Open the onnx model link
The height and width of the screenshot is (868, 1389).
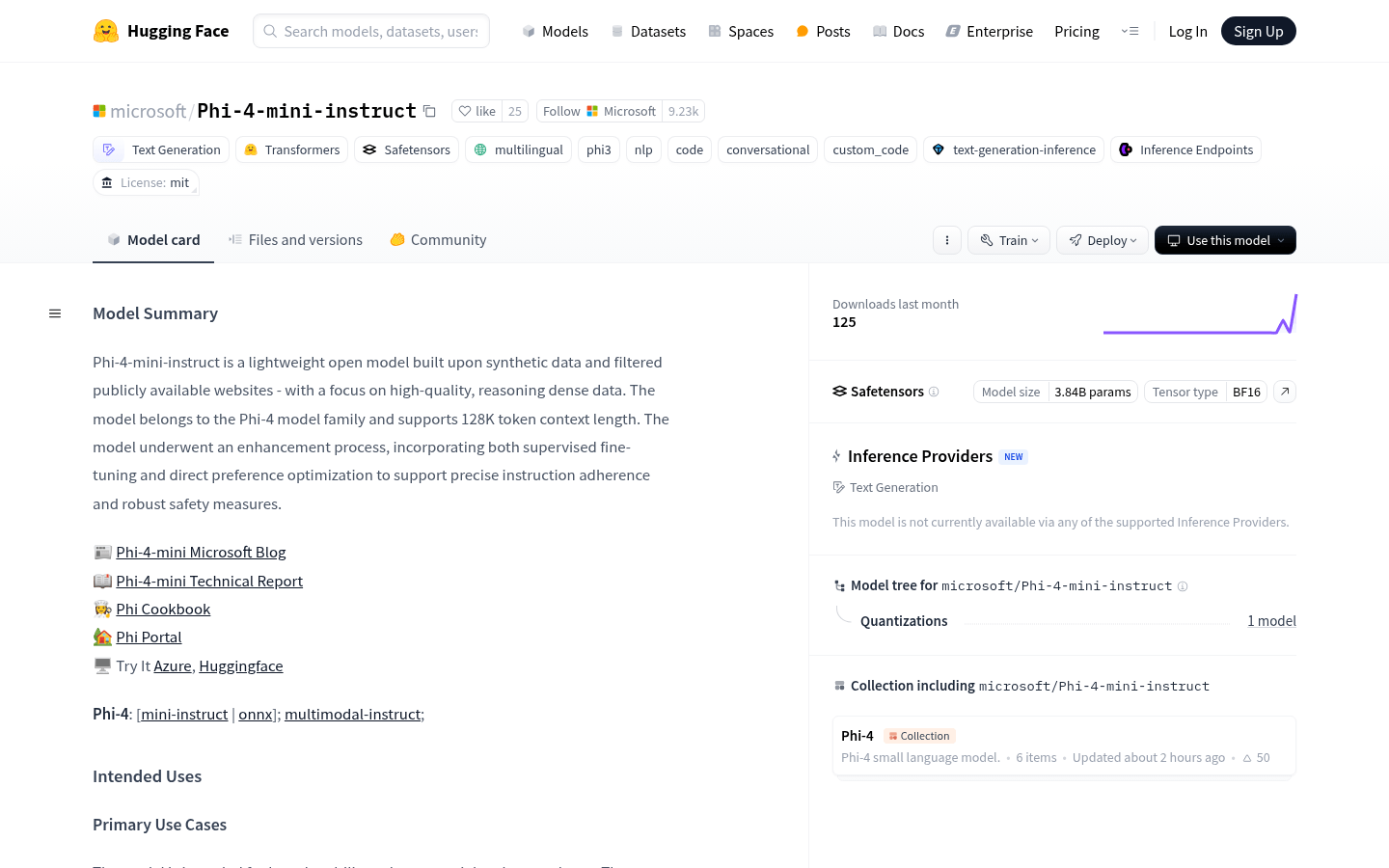[256, 715]
